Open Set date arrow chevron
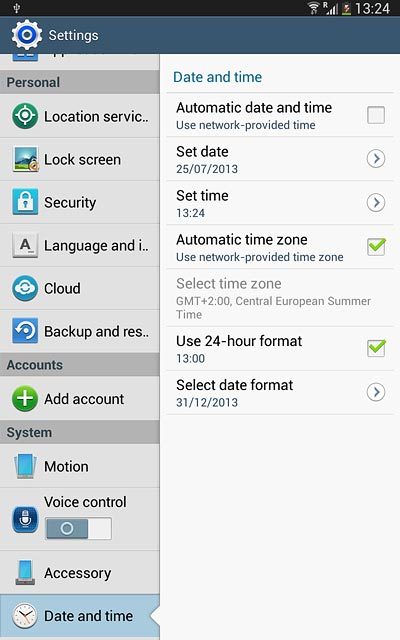400x640 pixels. coord(376,158)
